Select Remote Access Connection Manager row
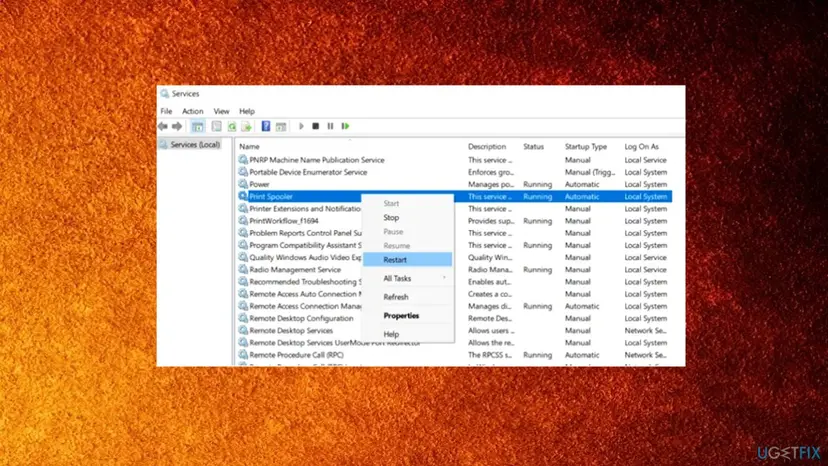 pos(454,306)
